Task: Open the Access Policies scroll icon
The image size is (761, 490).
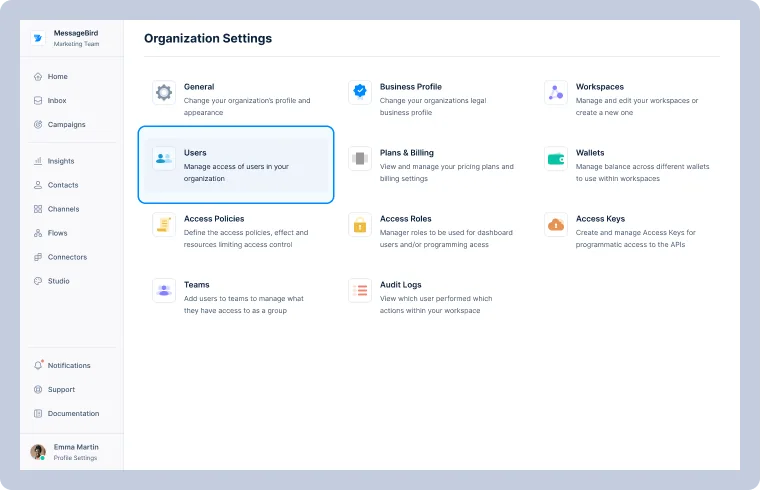Action: point(164,224)
